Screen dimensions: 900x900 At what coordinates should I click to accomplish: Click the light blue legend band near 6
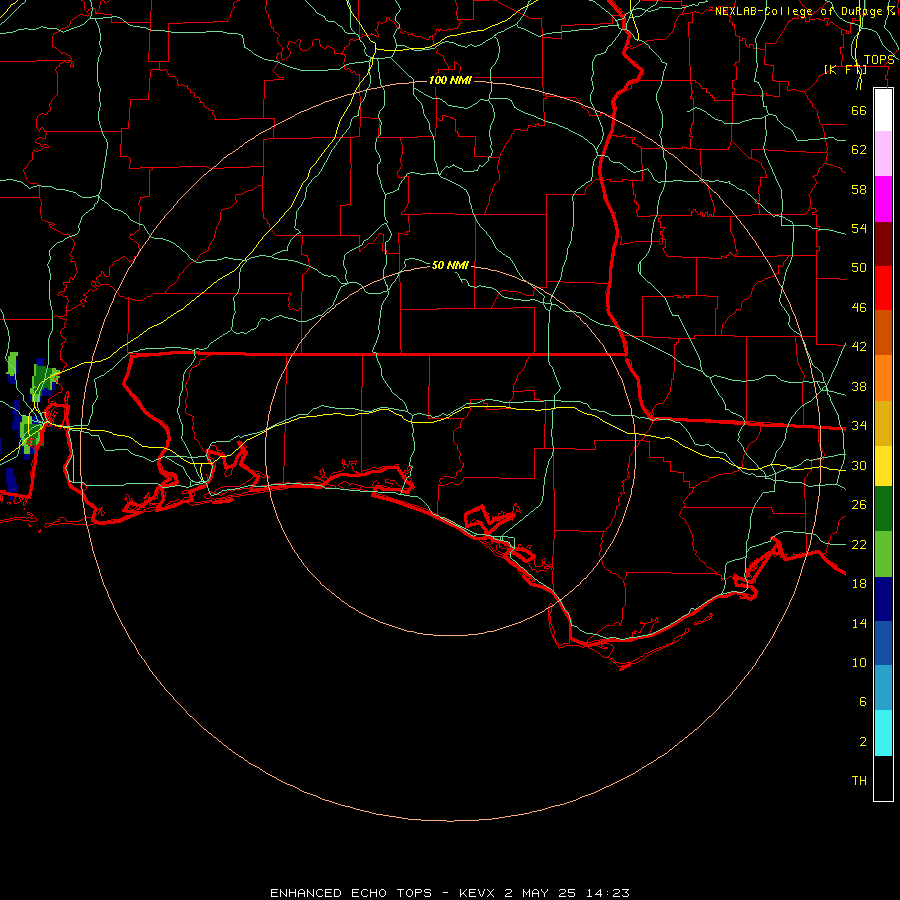(x=883, y=688)
